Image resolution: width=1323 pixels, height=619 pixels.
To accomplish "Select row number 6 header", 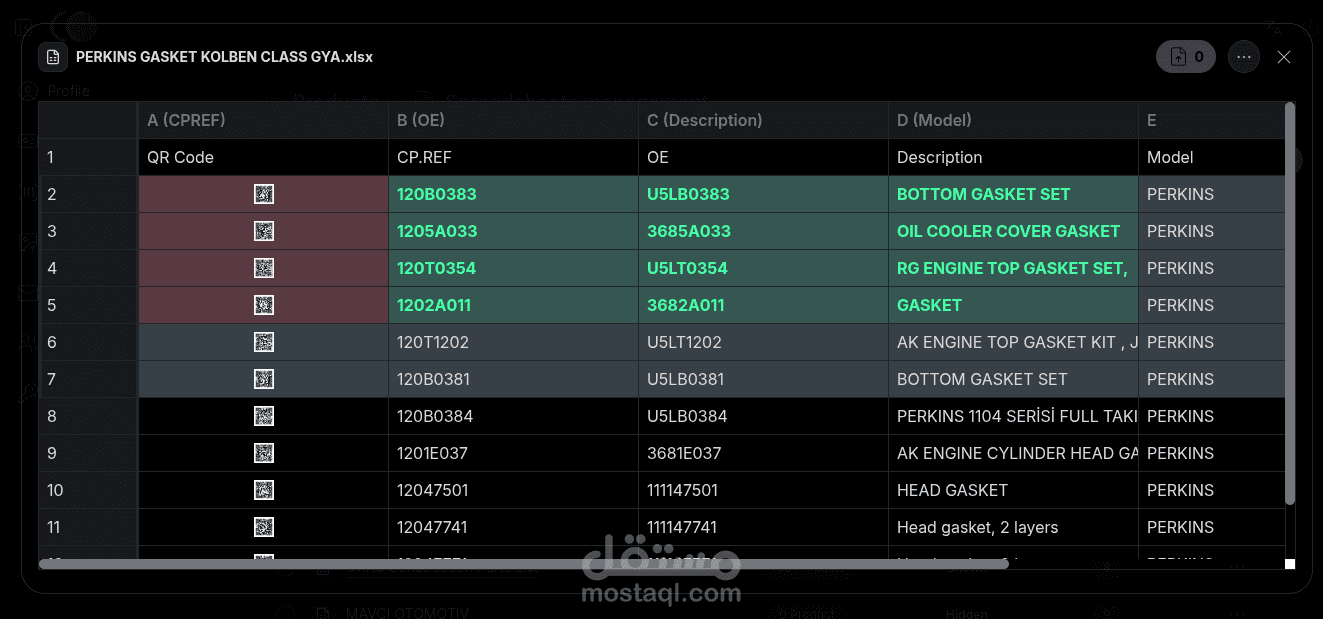I will coord(88,342).
